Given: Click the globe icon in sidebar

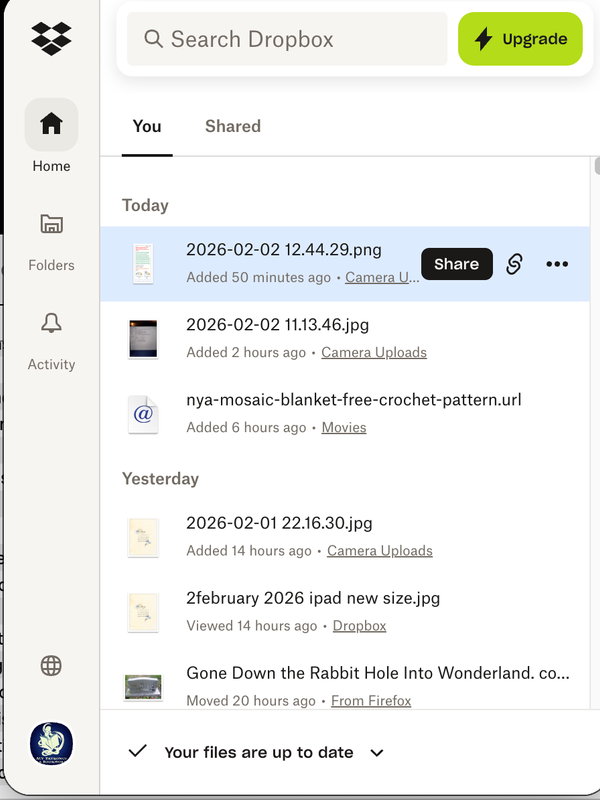Looking at the screenshot, I should point(51,666).
